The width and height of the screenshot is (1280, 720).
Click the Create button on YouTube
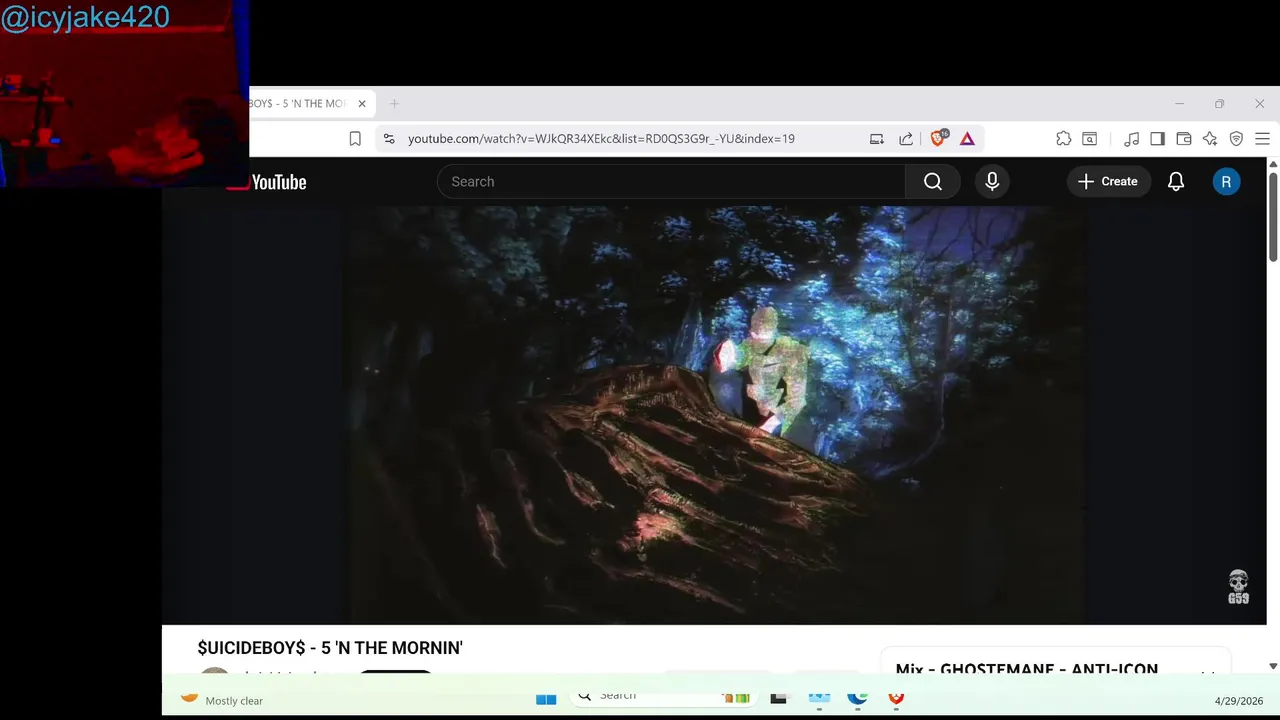tap(1108, 182)
